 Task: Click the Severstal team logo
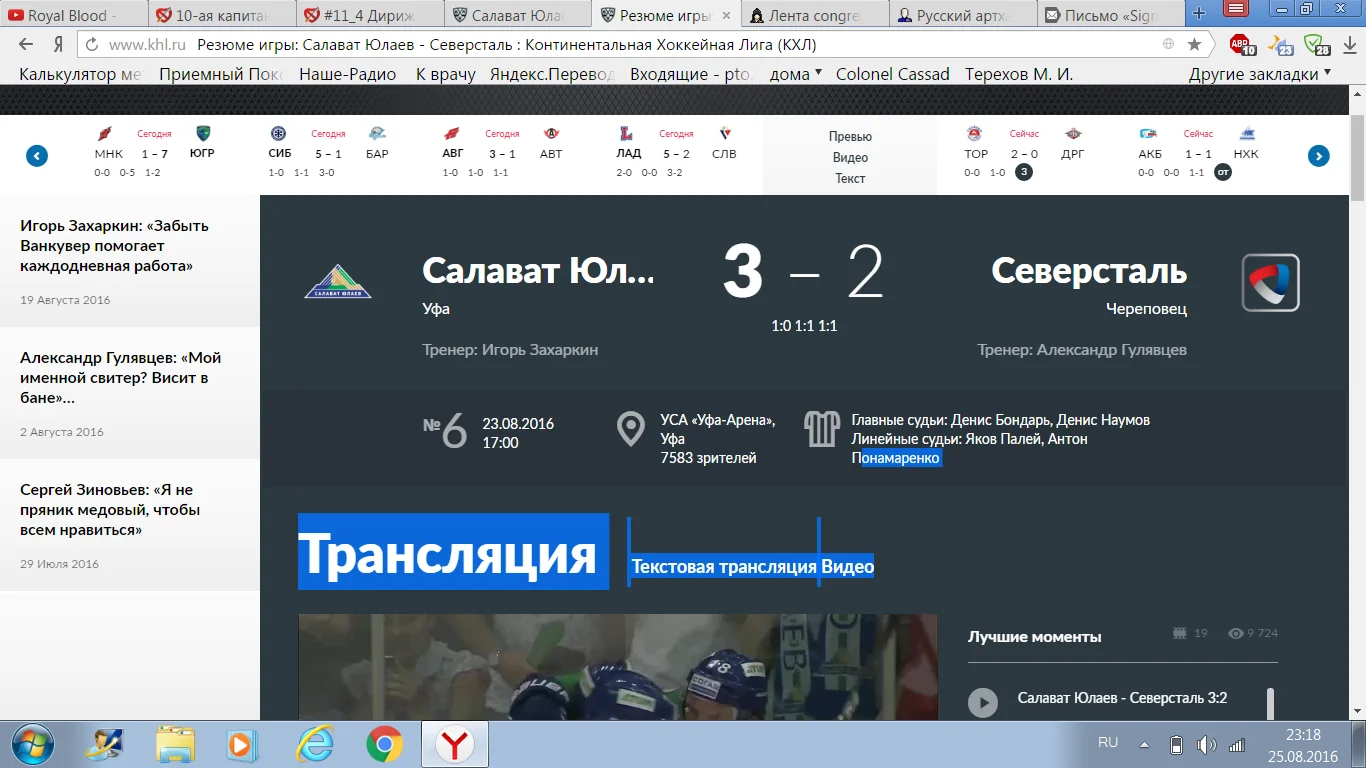click(1270, 283)
